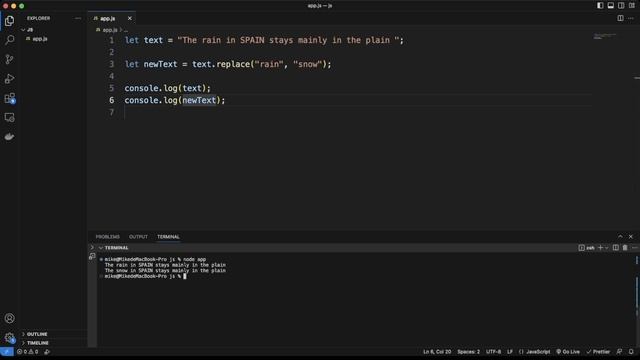Switch to the Problems tab

tap(108, 237)
